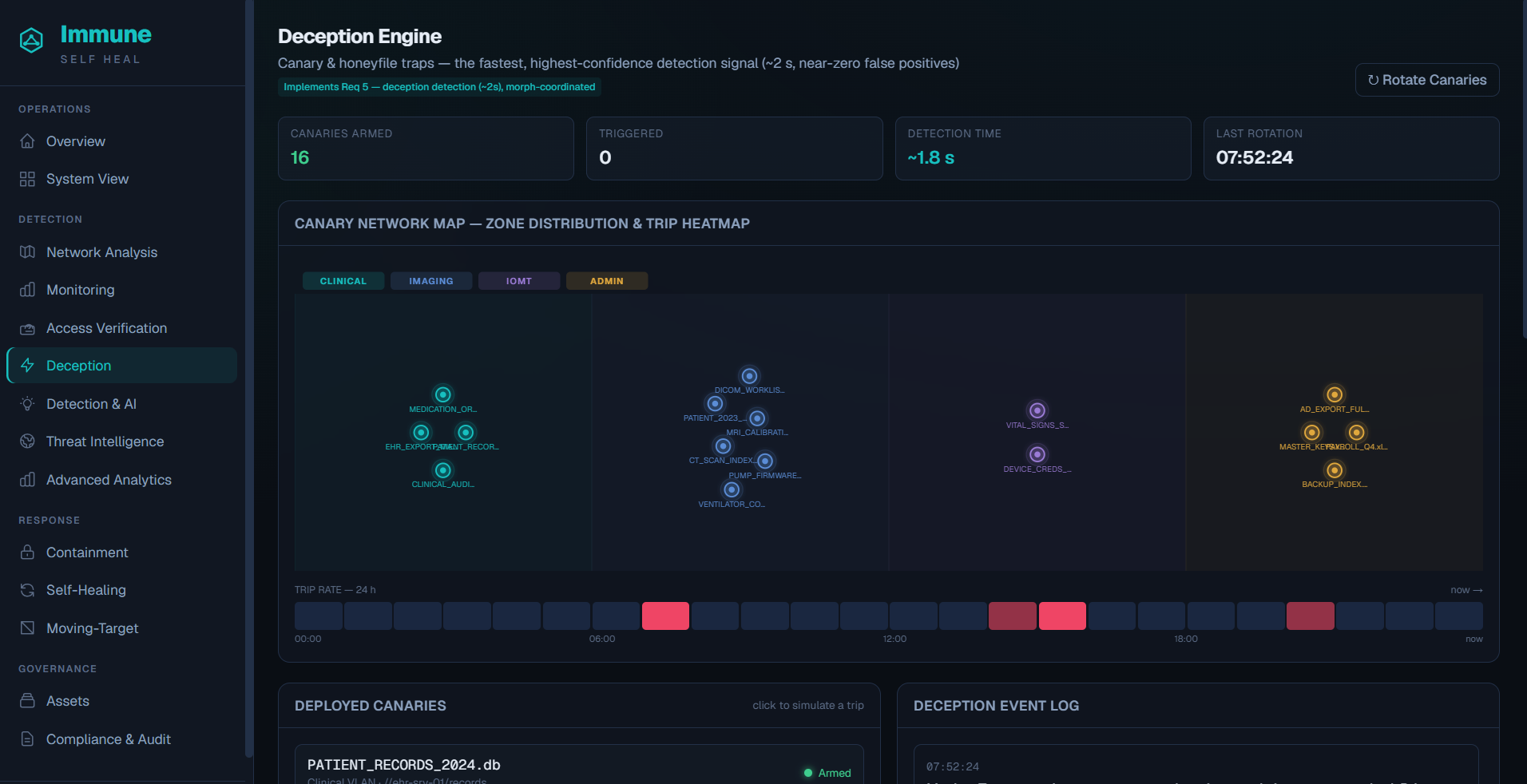Image resolution: width=1527 pixels, height=784 pixels.
Task: Click the Threat Intelligence globe icon
Action: pos(27,441)
